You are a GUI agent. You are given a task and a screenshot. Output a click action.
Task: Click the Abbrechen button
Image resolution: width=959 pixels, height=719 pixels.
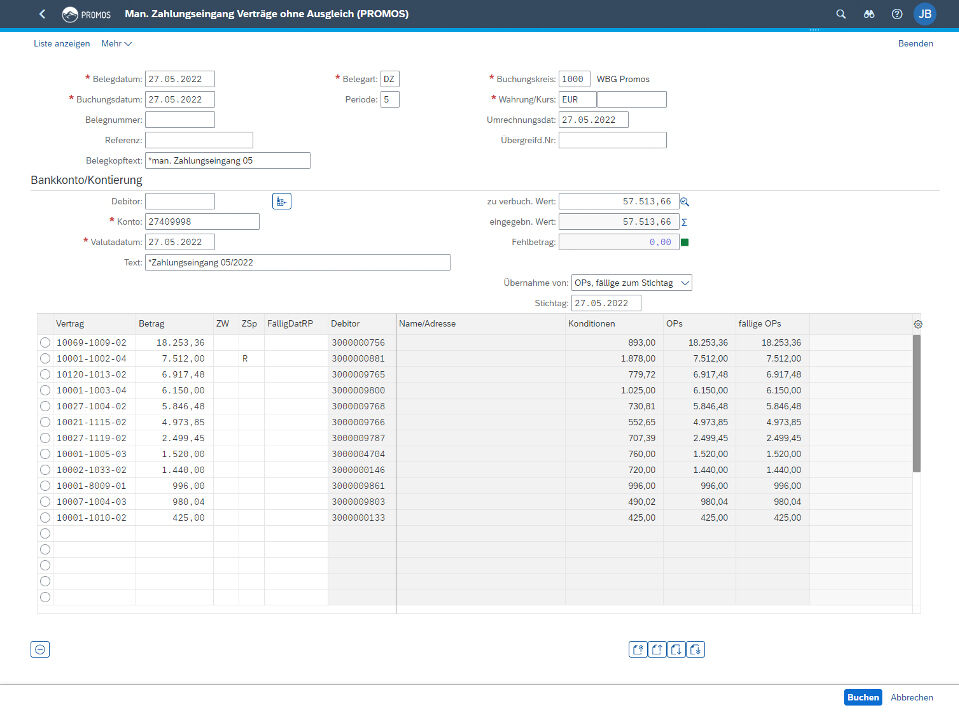tap(912, 698)
